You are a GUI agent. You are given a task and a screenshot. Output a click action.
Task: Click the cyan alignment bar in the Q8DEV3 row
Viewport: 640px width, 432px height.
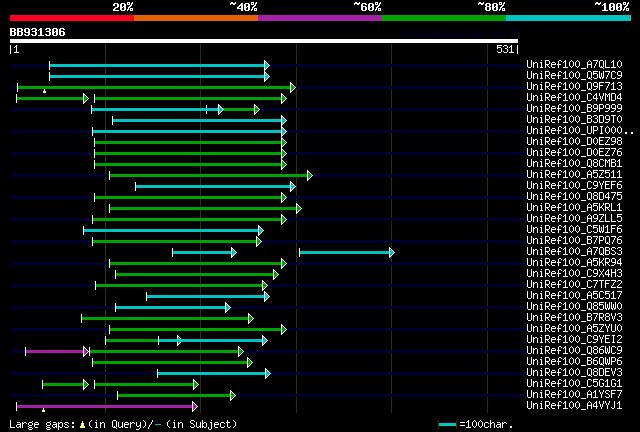(x=214, y=374)
